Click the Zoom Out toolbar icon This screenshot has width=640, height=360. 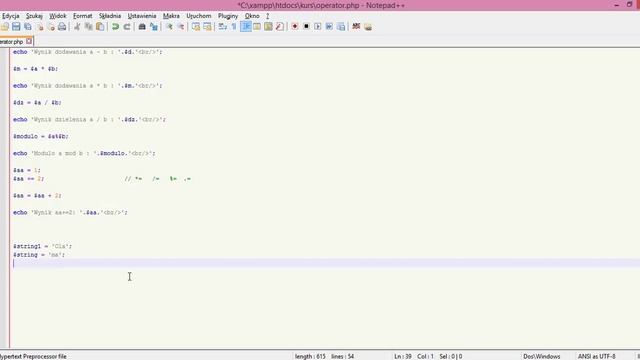(x=180, y=27)
